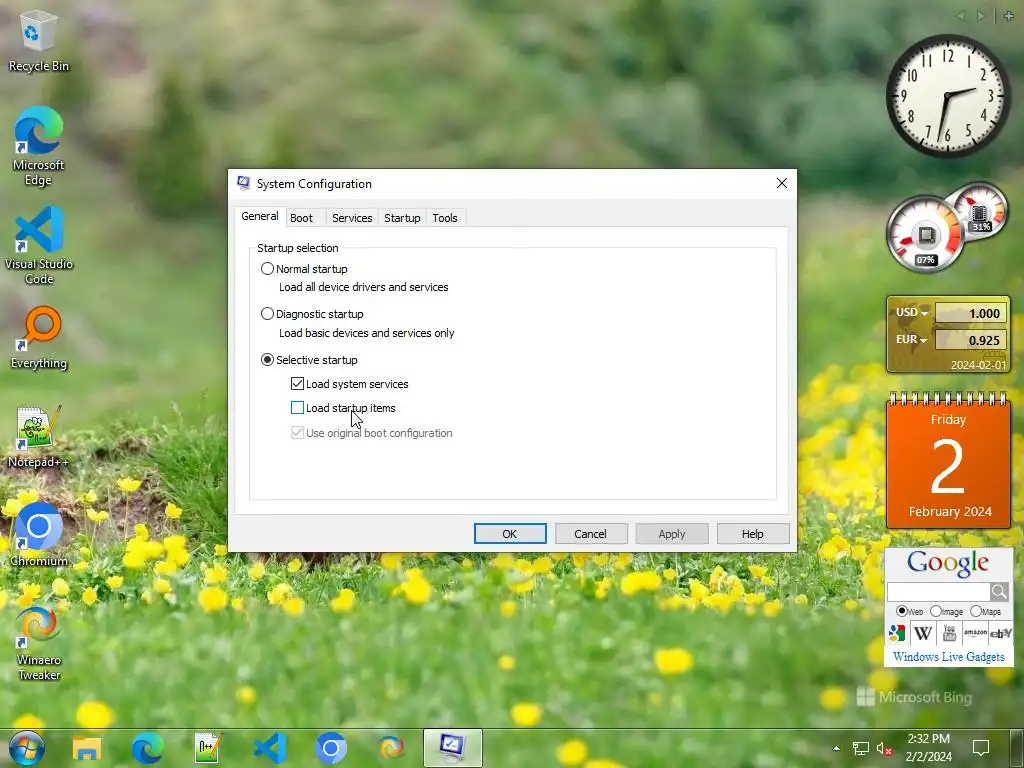Show hidden tray icons arrow

[x=837, y=748]
